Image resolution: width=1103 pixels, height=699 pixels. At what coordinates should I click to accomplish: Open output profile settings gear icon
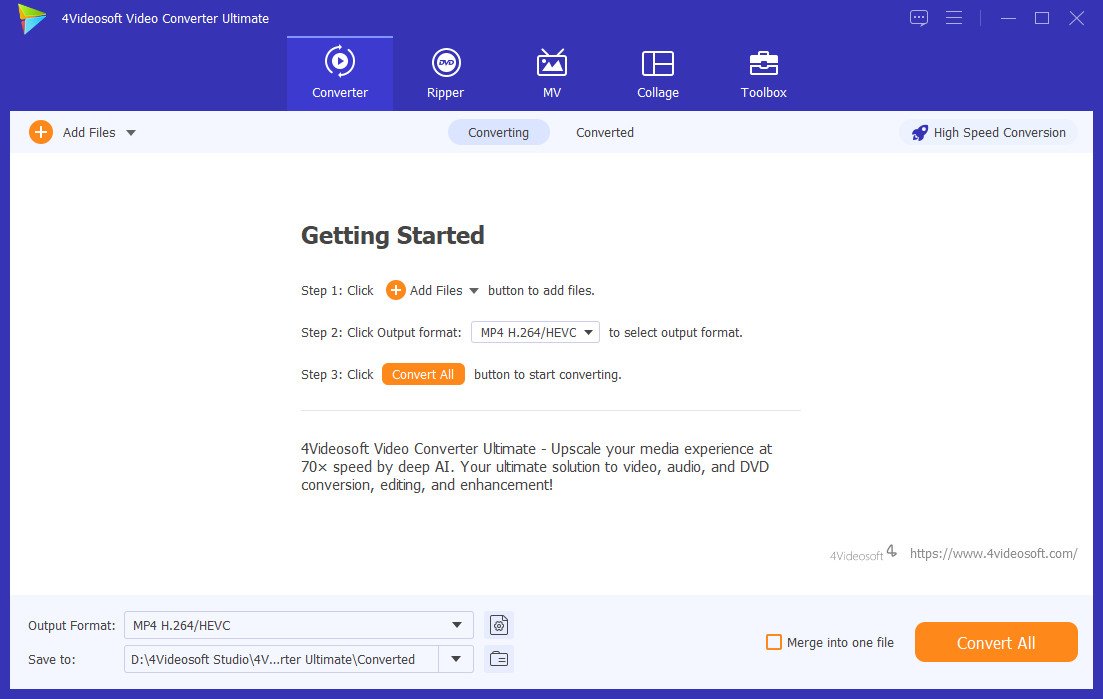coord(499,625)
